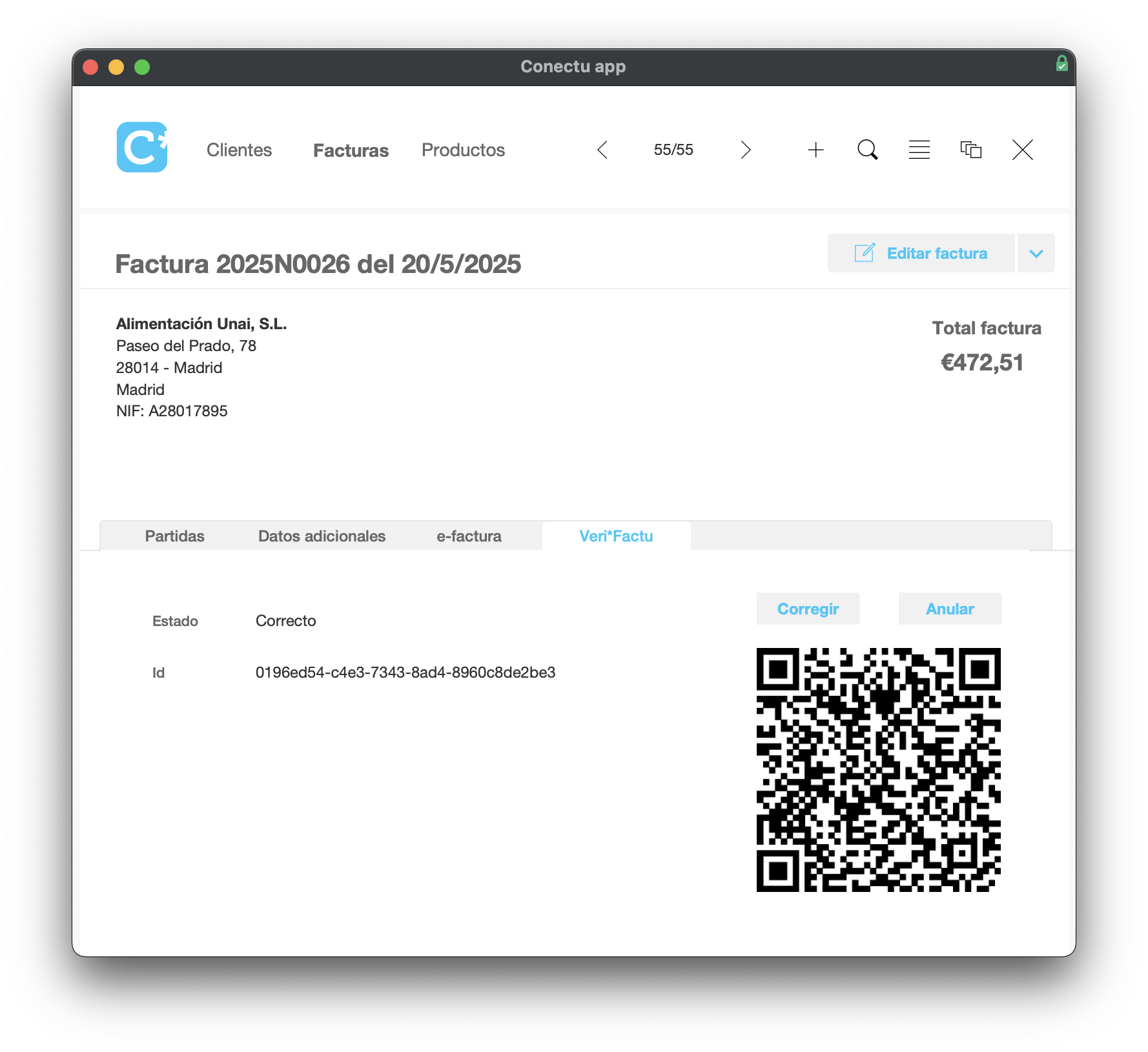Image resolution: width=1148 pixels, height=1052 pixels.
Task: Click Id value 0196ed54-c4e3-7343-8ad4-8960c8de2be3
Action: coord(405,673)
